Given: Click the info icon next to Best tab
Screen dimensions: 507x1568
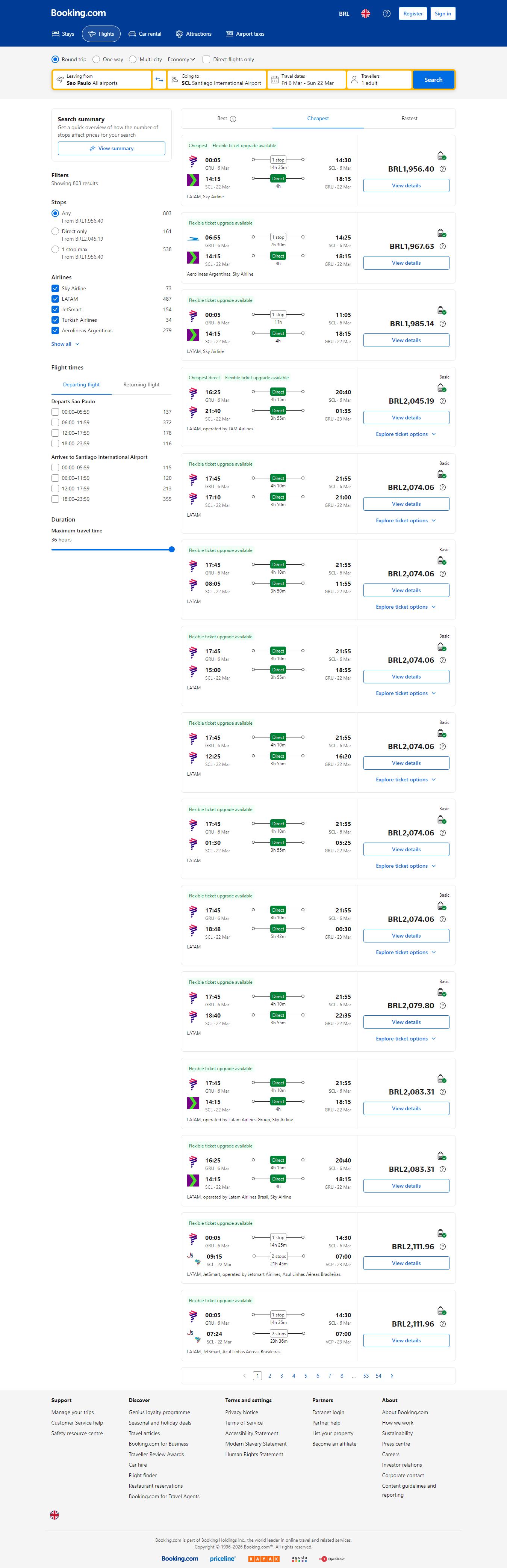Looking at the screenshot, I should pos(233,119).
